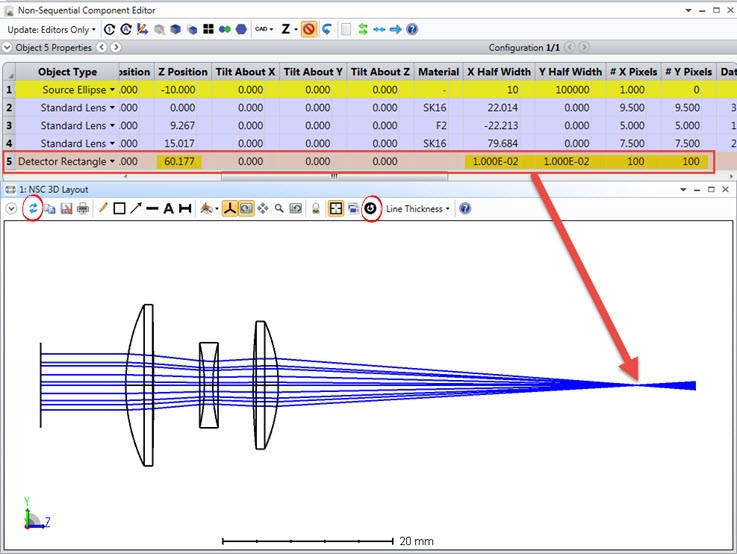Viewport: 737px width, 554px height.
Task: Click the blue double-ended arrows icon
Action: point(379,30)
